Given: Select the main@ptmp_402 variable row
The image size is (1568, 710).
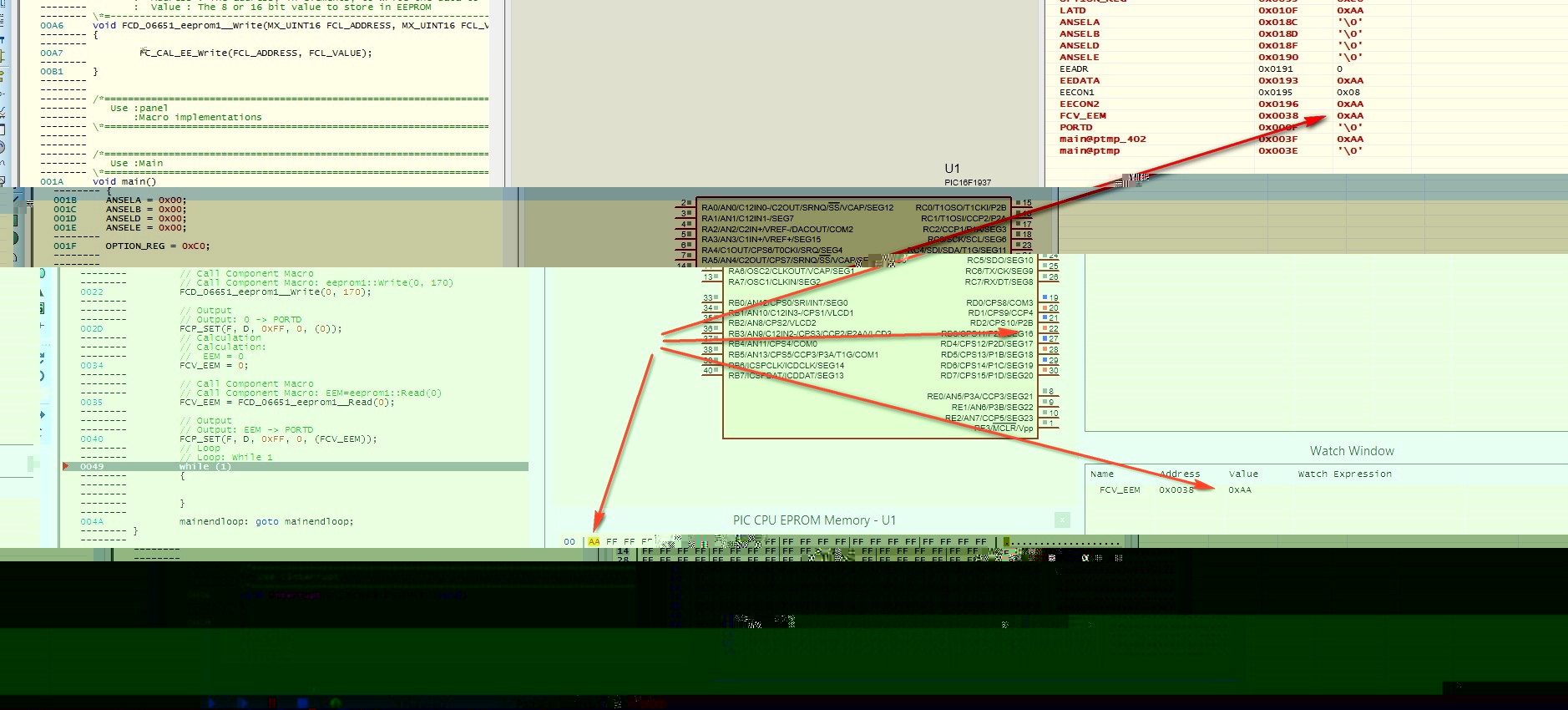Looking at the screenshot, I should [1307, 139].
